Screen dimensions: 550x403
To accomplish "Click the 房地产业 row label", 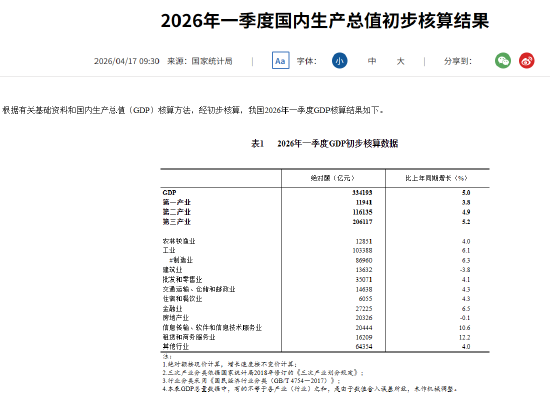I will click(x=175, y=318).
